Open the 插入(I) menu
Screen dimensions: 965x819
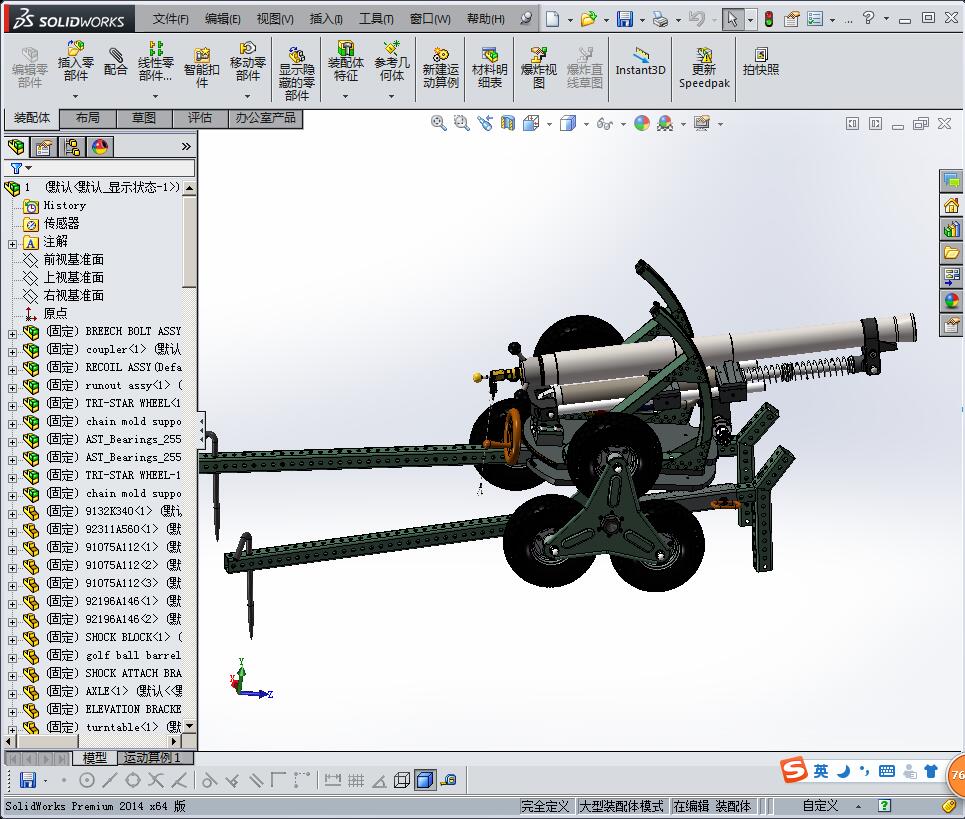[x=326, y=19]
